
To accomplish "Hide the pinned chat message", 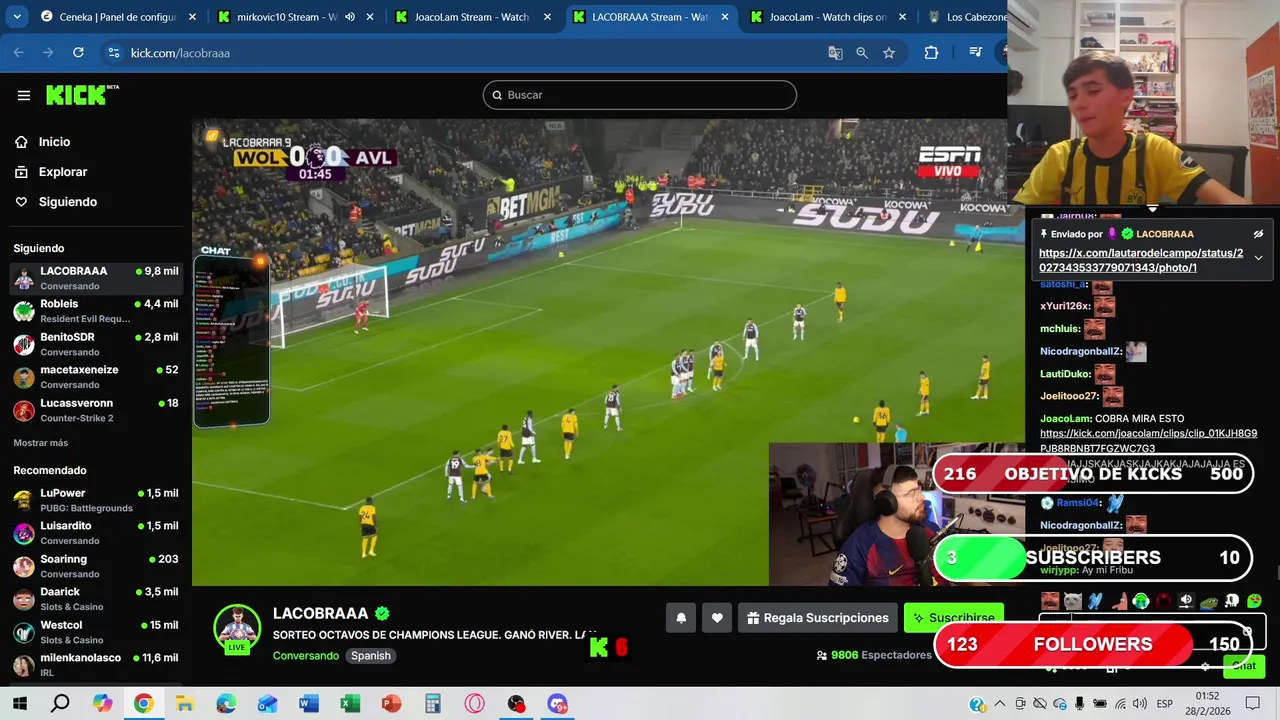I will tap(1258, 234).
